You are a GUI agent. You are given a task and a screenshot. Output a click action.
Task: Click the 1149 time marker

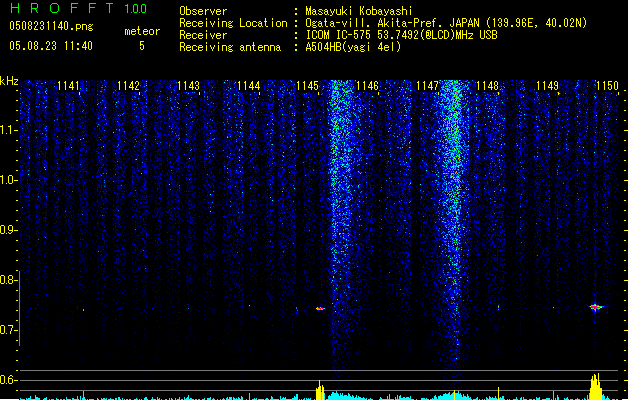547,85
